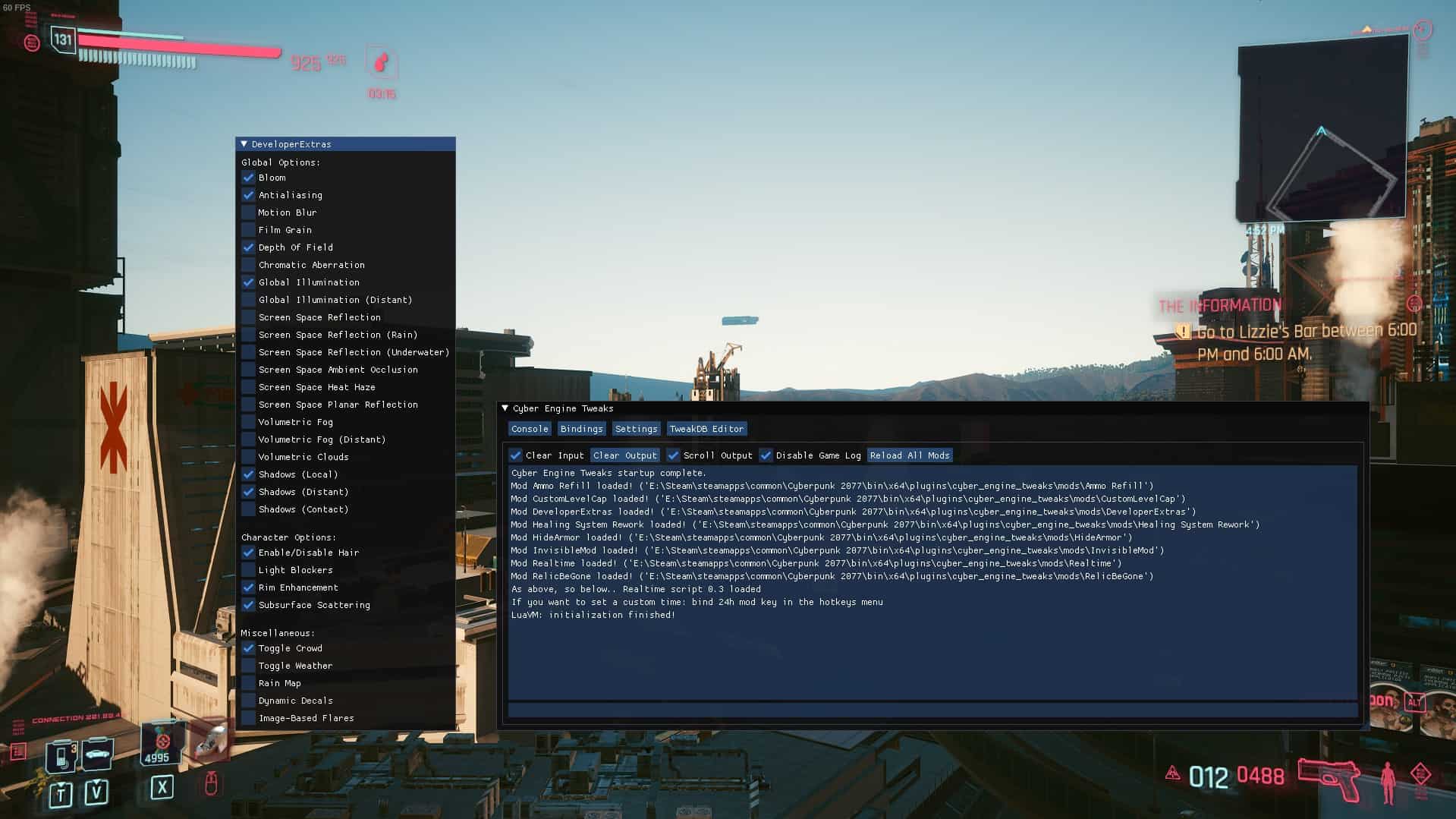Click the V key prompt
The height and width of the screenshot is (819, 1456).
(x=96, y=792)
